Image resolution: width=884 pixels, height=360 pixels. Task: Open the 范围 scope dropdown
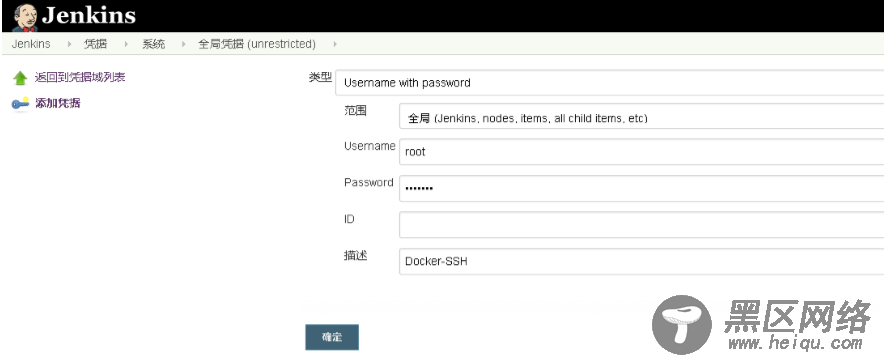642,117
